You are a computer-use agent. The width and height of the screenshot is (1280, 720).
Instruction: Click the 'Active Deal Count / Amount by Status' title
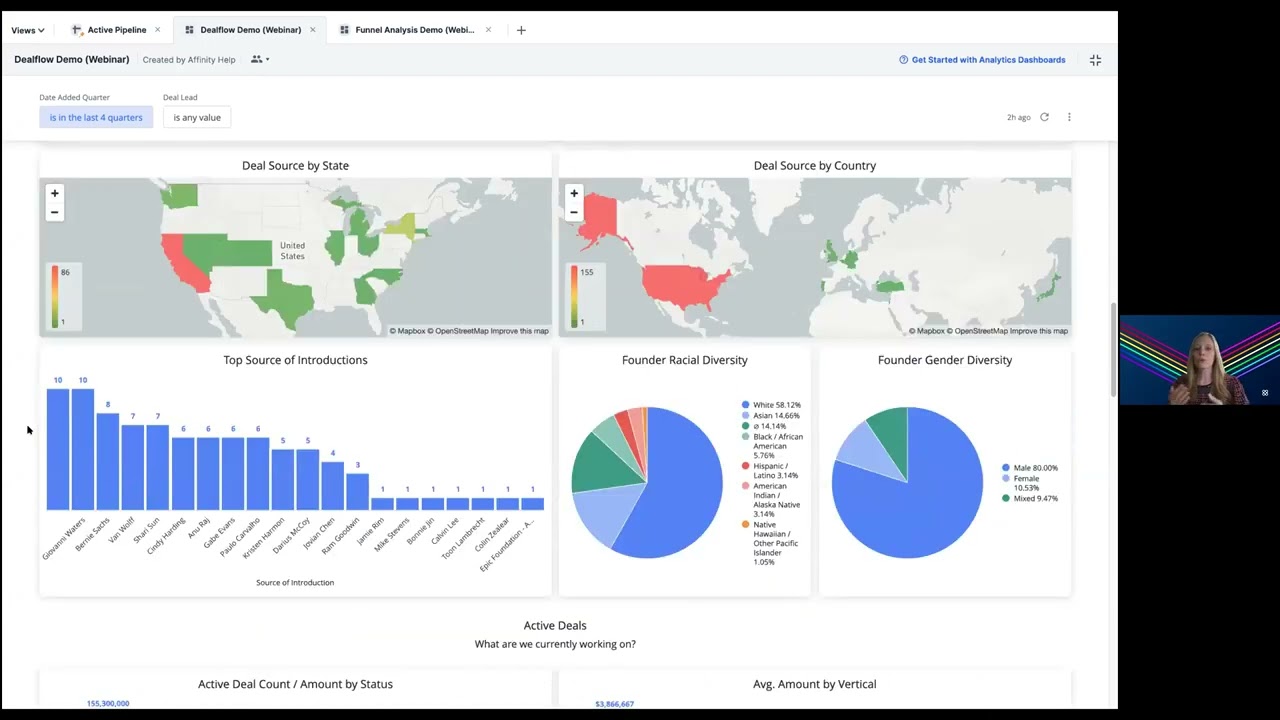295,684
